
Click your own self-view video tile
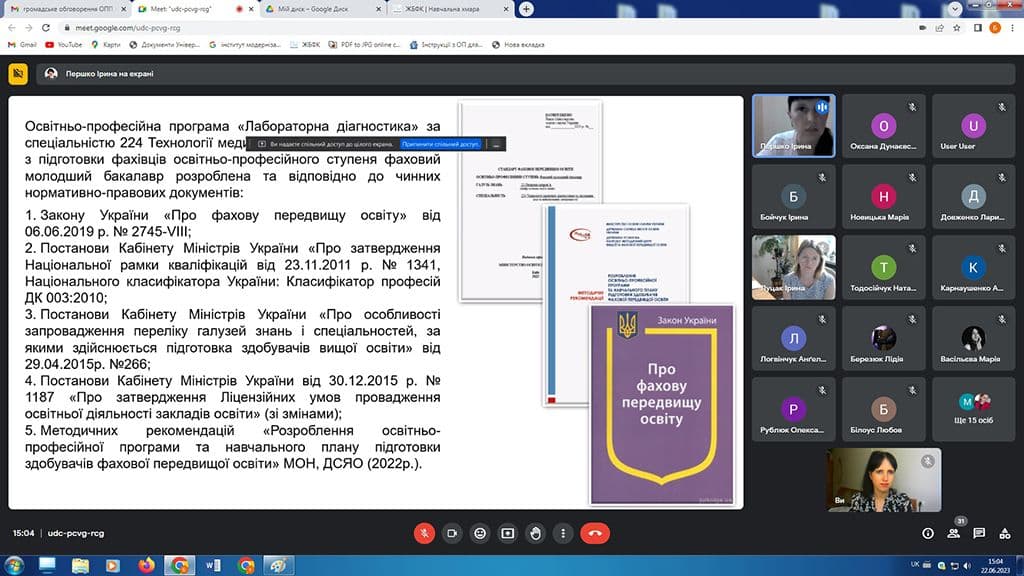[884, 479]
